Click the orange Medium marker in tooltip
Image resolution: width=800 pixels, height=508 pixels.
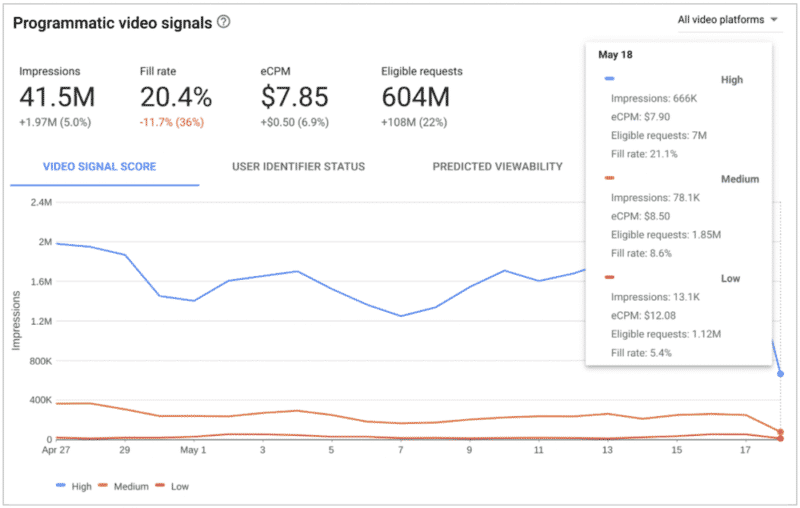click(x=610, y=178)
